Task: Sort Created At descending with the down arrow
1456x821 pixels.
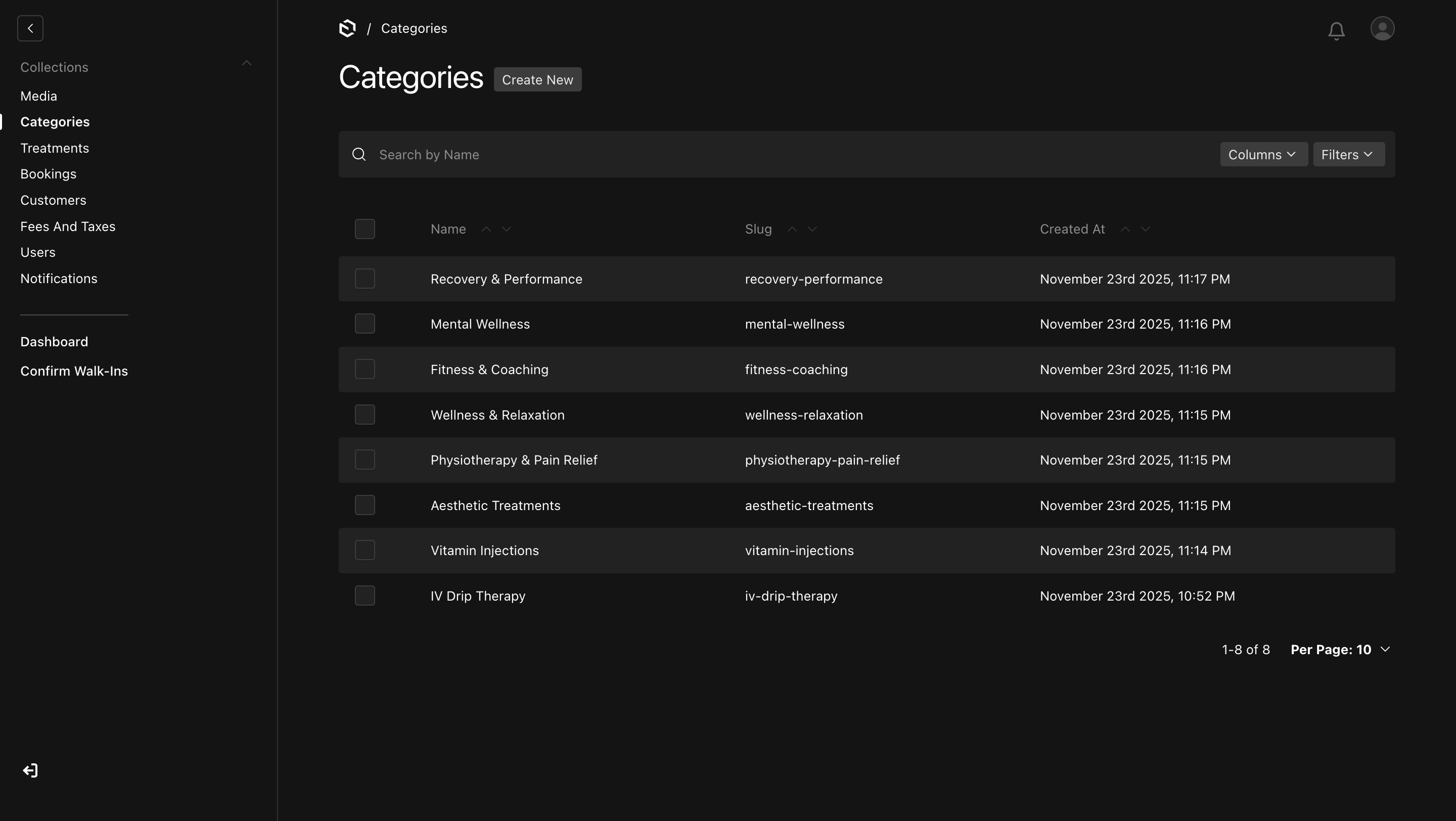Action: (1145, 229)
